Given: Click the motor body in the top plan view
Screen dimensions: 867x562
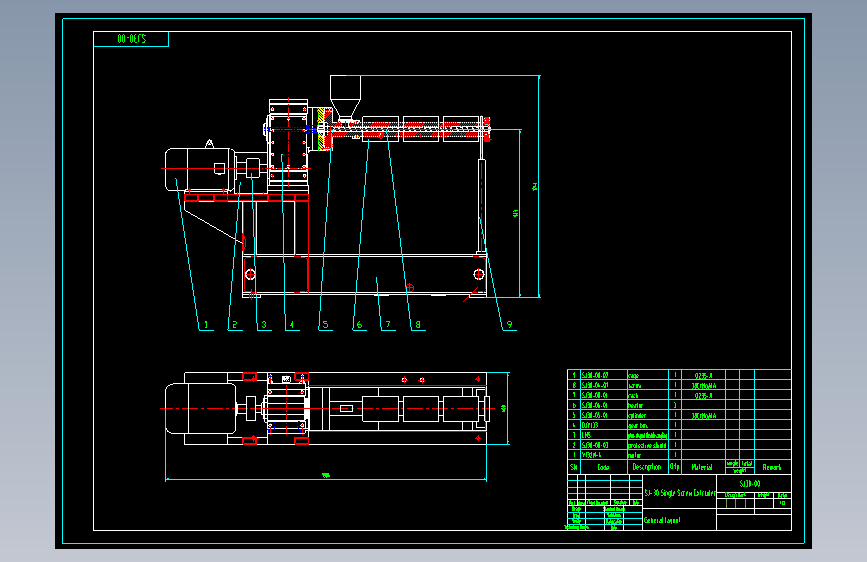Looking at the screenshot, I should pos(200,408).
